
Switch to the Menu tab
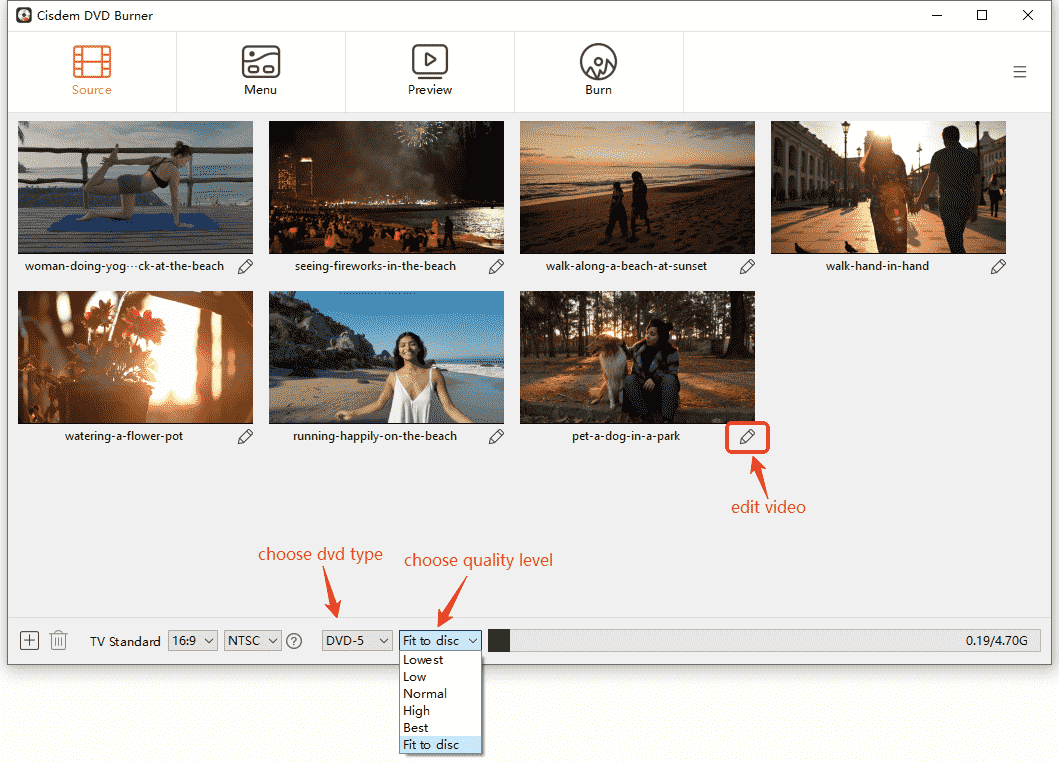coord(260,70)
